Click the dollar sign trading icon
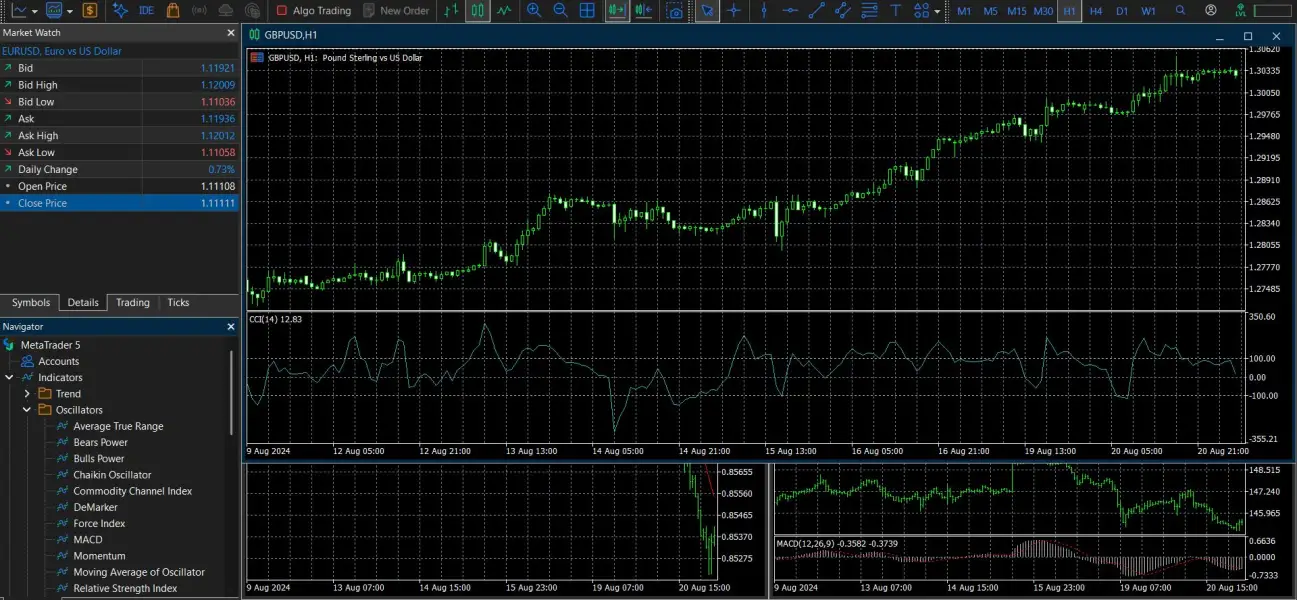1297x600 pixels. click(x=90, y=11)
